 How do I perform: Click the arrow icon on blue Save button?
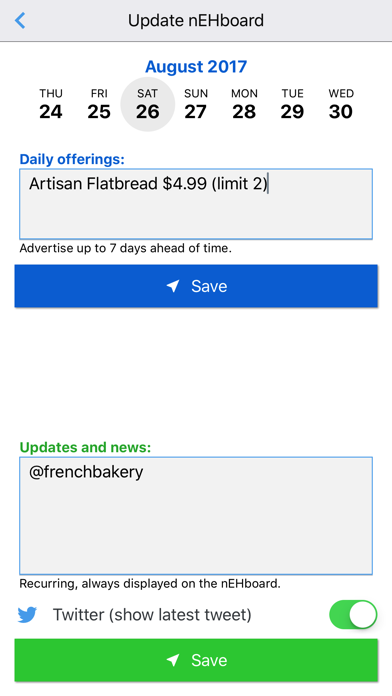coord(173,286)
